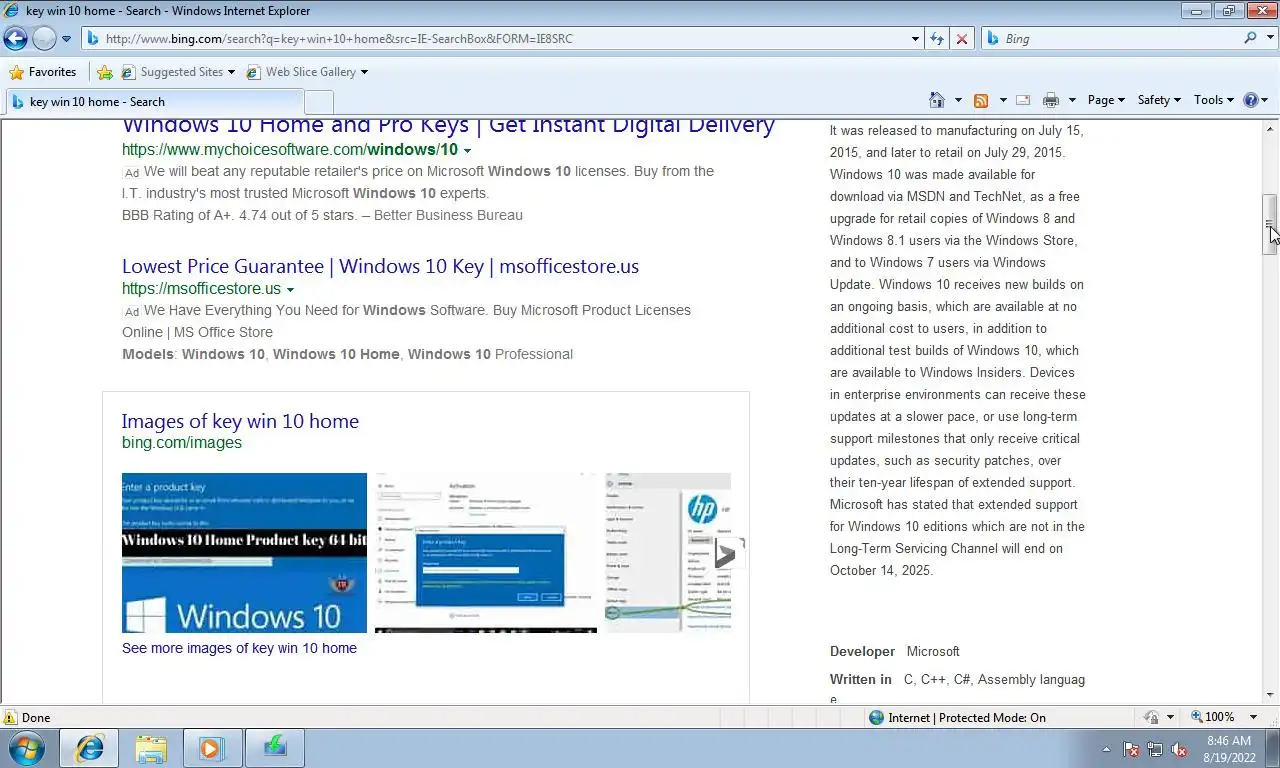Screen dimensions: 1280x768
Task: Click the Help question mark icon
Action: [x=1250, y=100]
